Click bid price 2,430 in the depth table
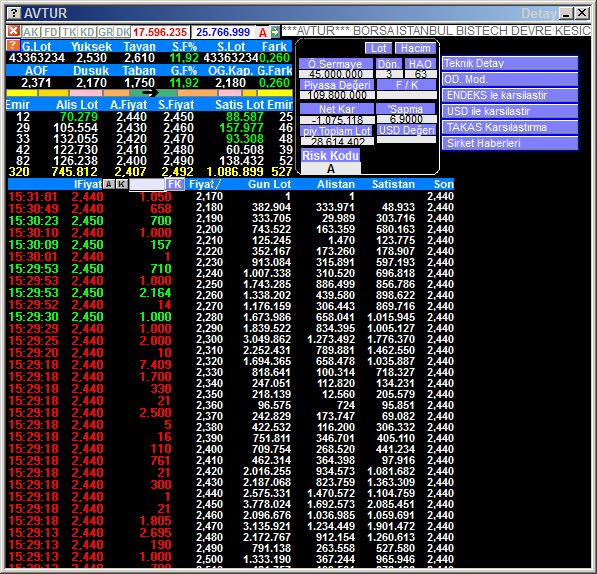Screen dimensions: 597x574 tap(131, 128)
